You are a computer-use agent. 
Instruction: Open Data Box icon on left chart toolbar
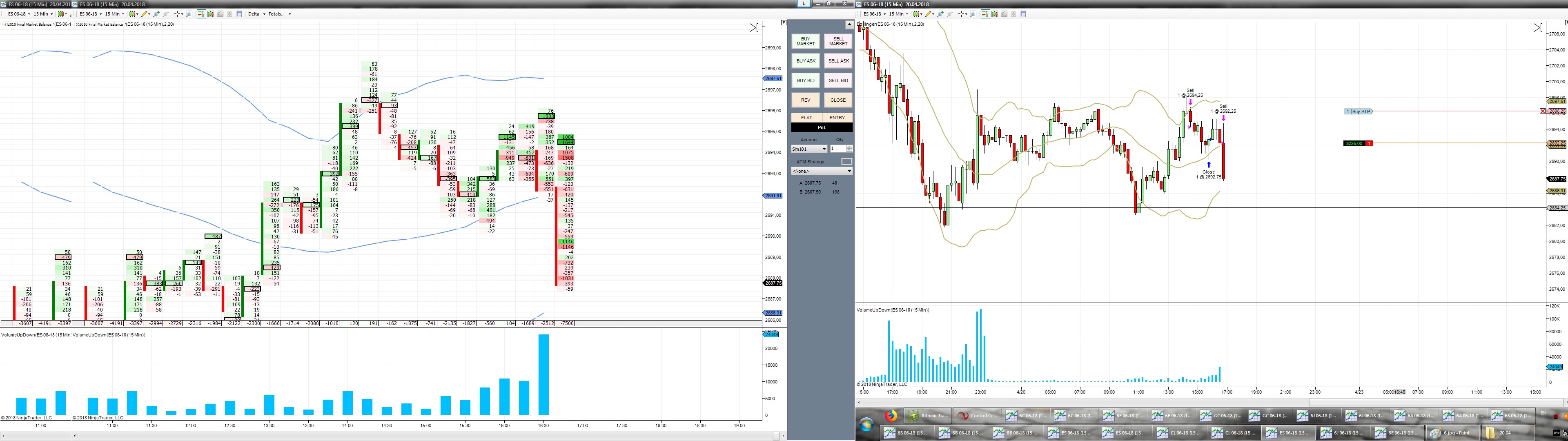click(189, 14)
